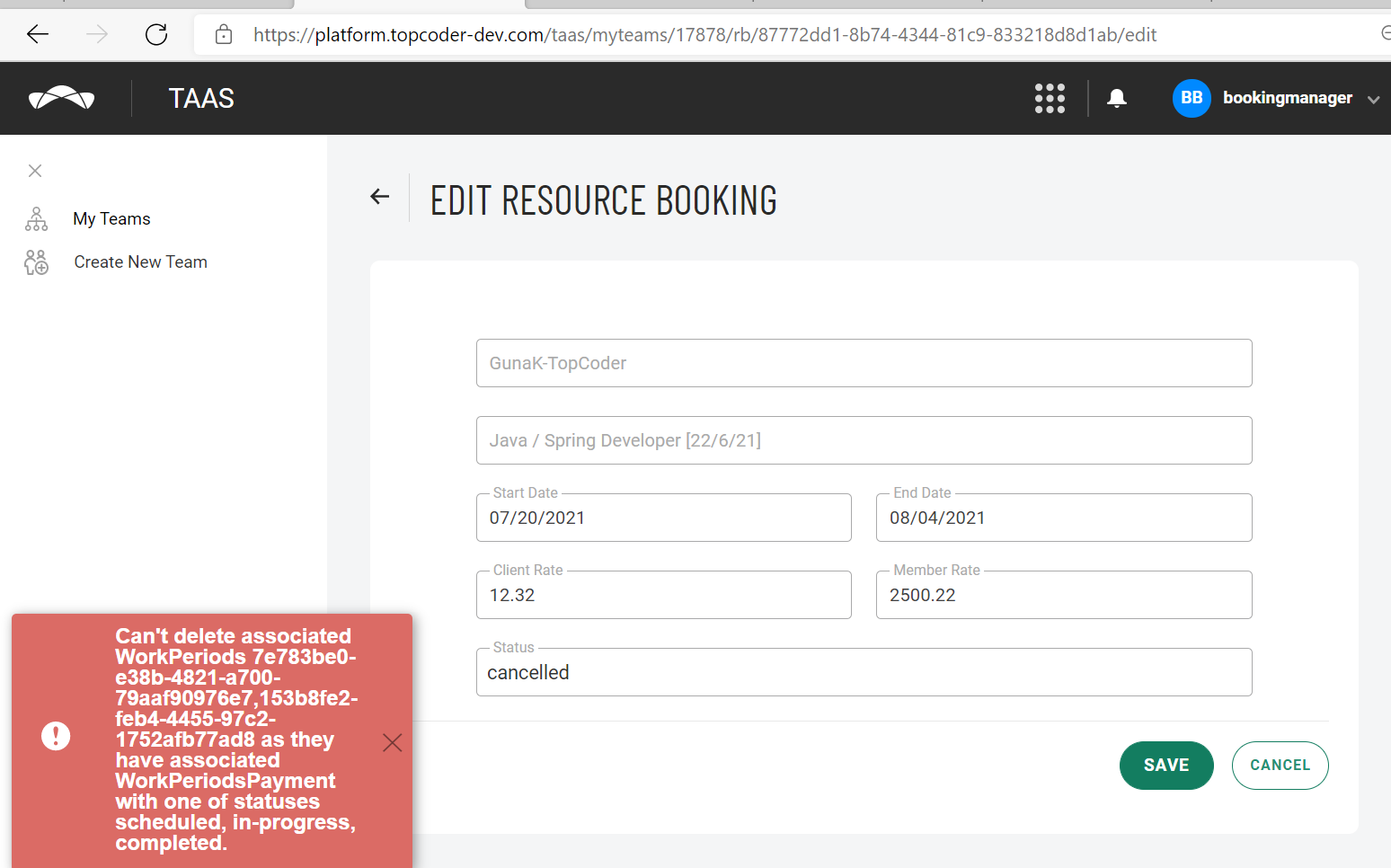Select the Create New Team icon
This screenshot has width=1391, height=868.
point(36,261)
